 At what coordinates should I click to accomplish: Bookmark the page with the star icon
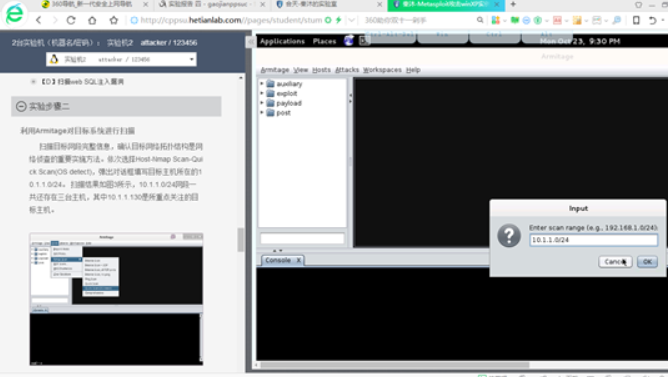[x=113, y=20]
